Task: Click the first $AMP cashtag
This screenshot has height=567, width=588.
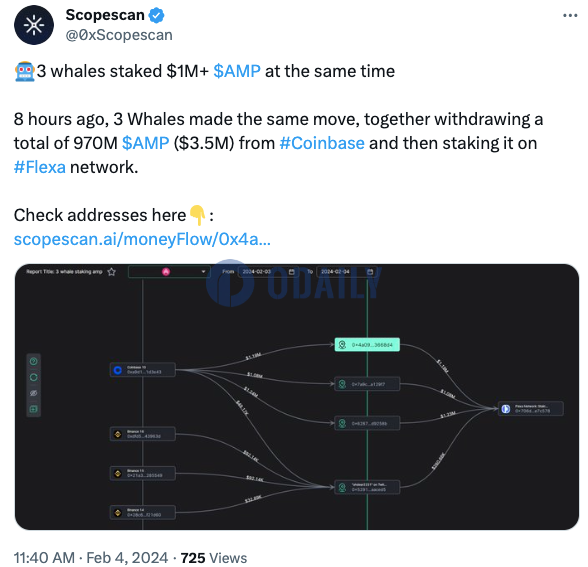Action: point(237,71)
